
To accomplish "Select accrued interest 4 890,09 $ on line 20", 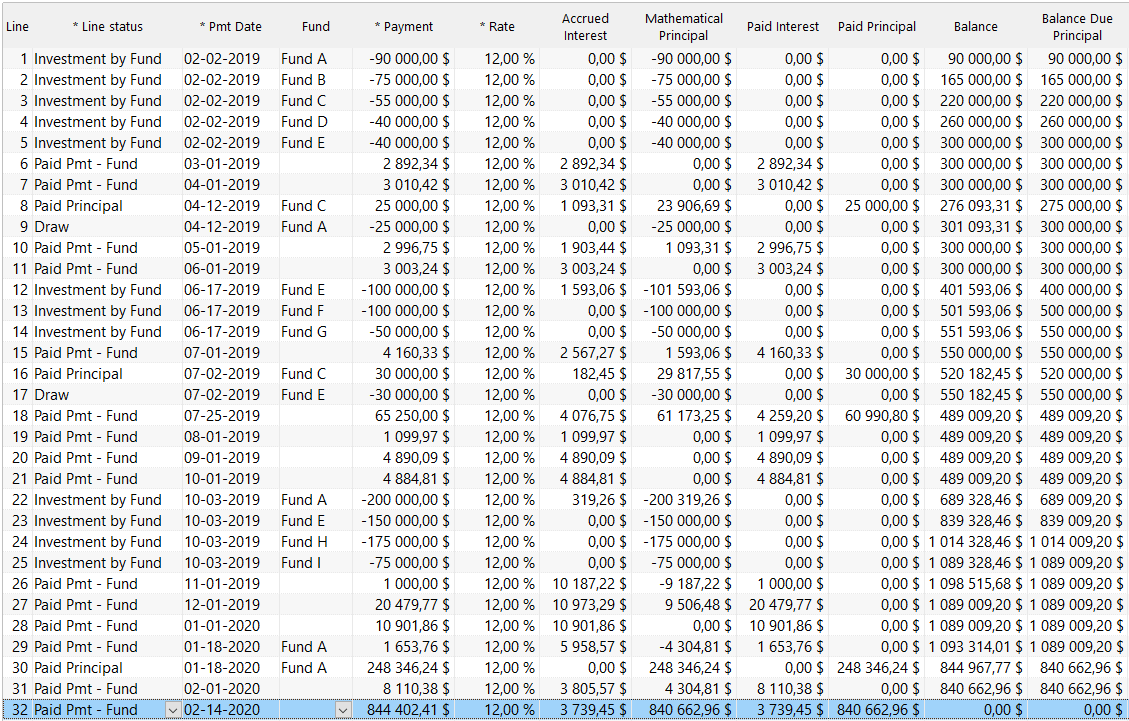I will [593, 457].
